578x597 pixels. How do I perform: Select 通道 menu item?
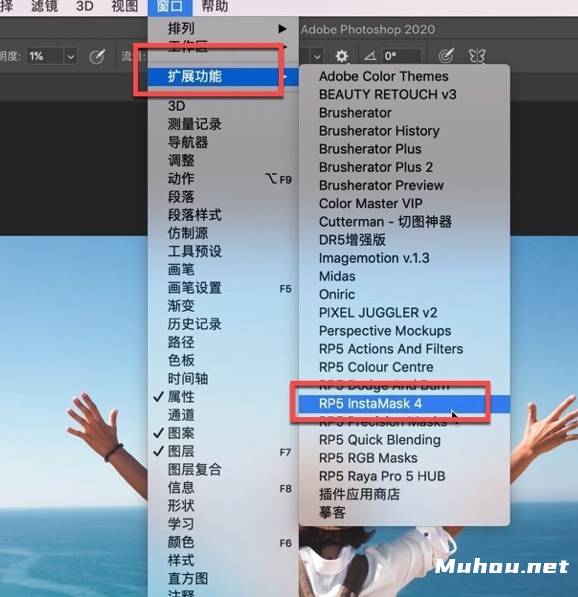click(223, 415)
